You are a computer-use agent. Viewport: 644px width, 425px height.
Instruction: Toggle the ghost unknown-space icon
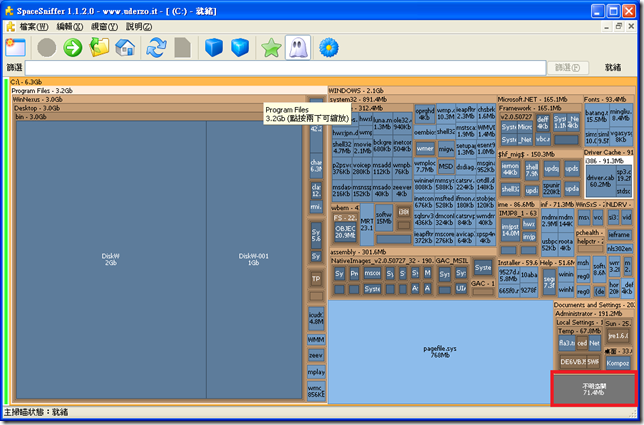(298, 48)
